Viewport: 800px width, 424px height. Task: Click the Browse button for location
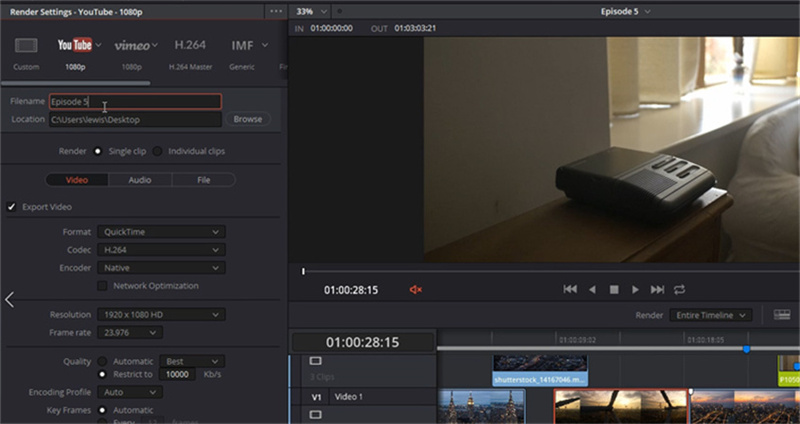click(247, 119)
